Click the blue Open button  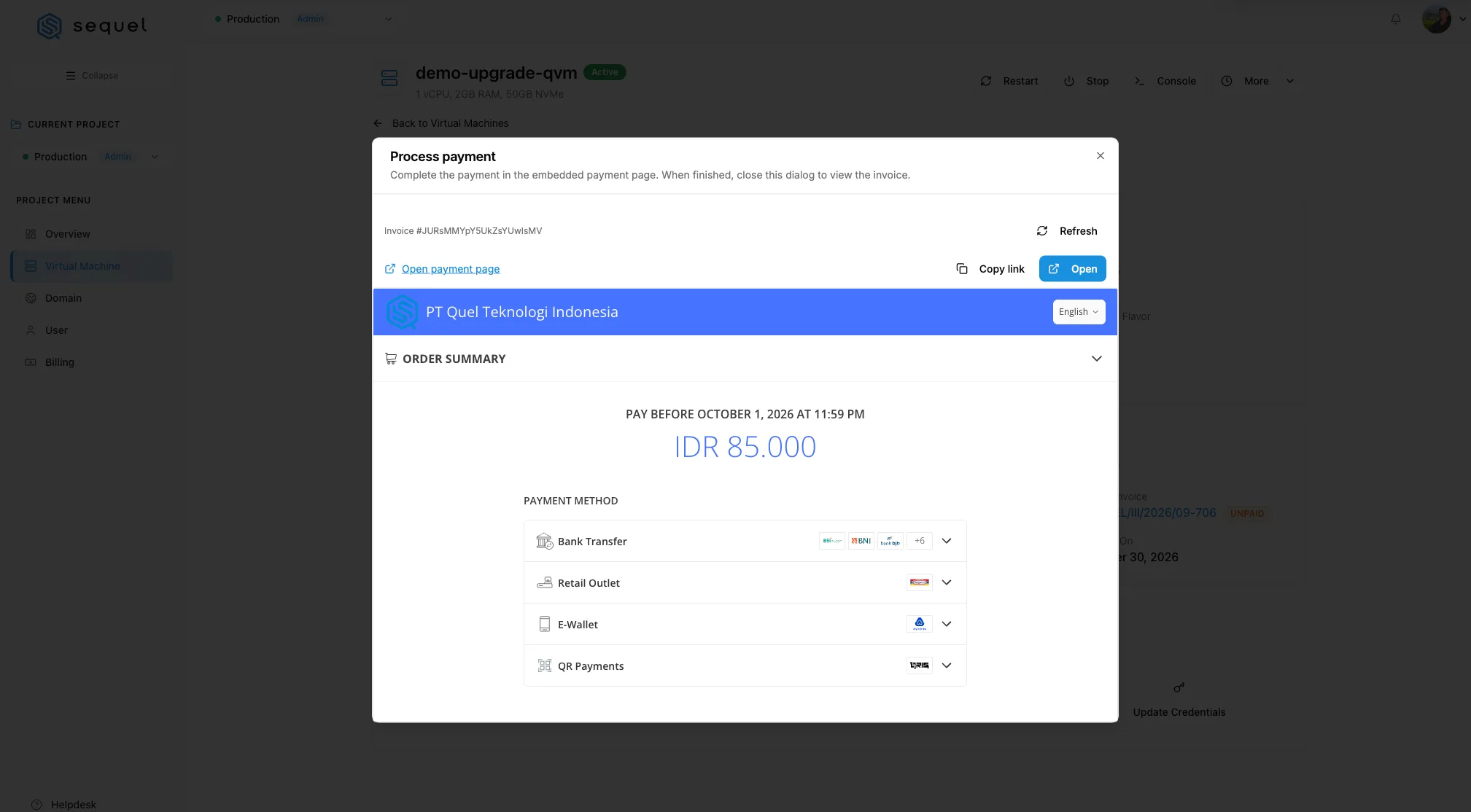click(x=1072, y=269)
